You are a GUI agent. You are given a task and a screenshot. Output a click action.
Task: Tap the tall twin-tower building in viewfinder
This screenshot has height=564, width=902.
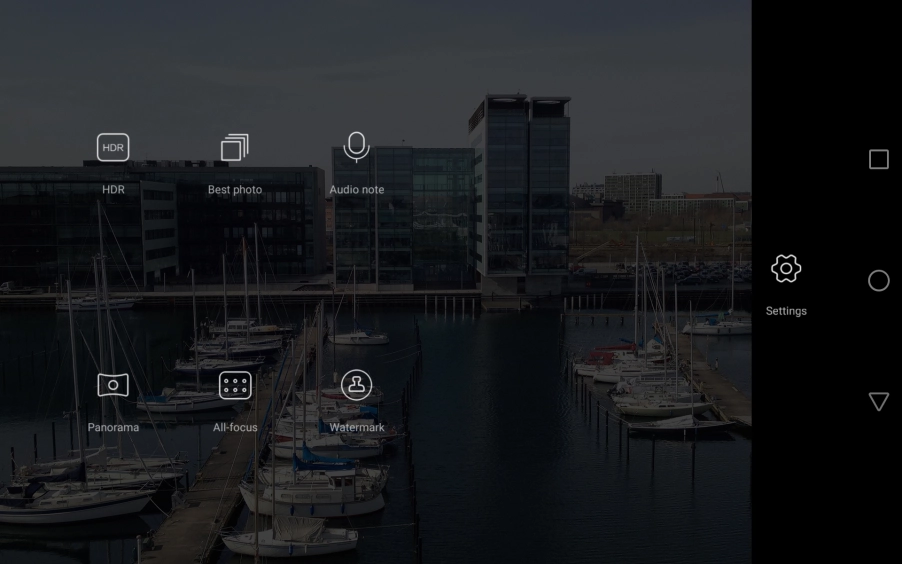pos(520,190)
